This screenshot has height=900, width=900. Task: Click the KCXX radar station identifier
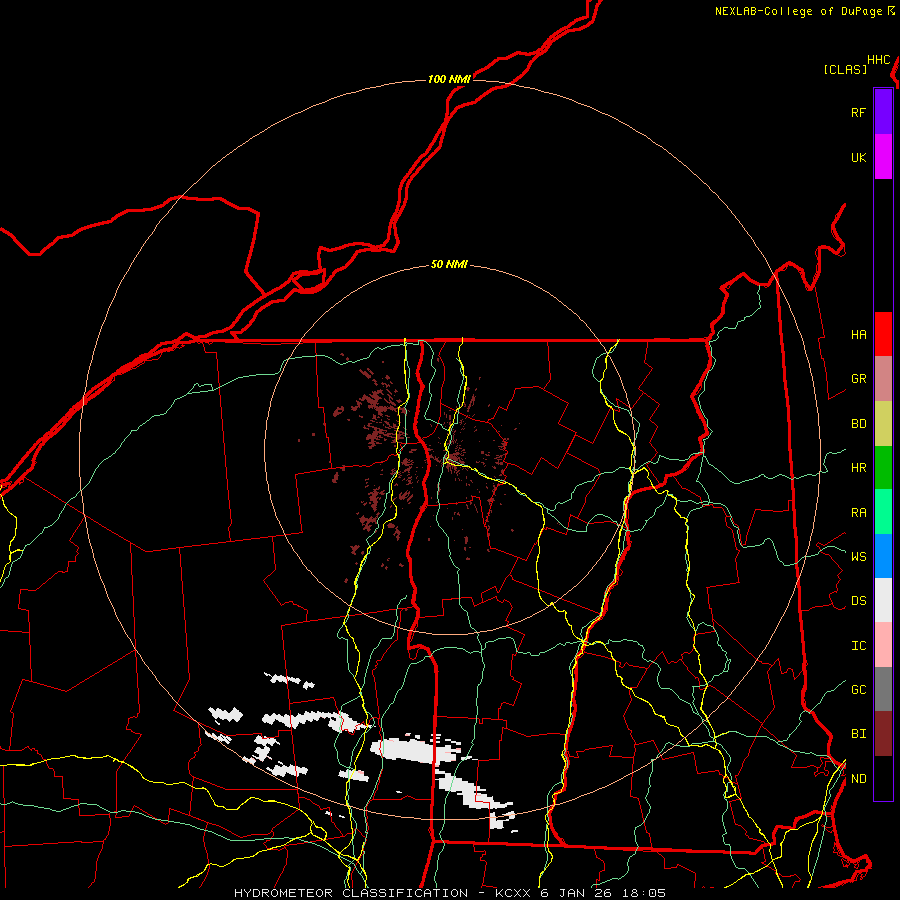(x=513, y=893)
